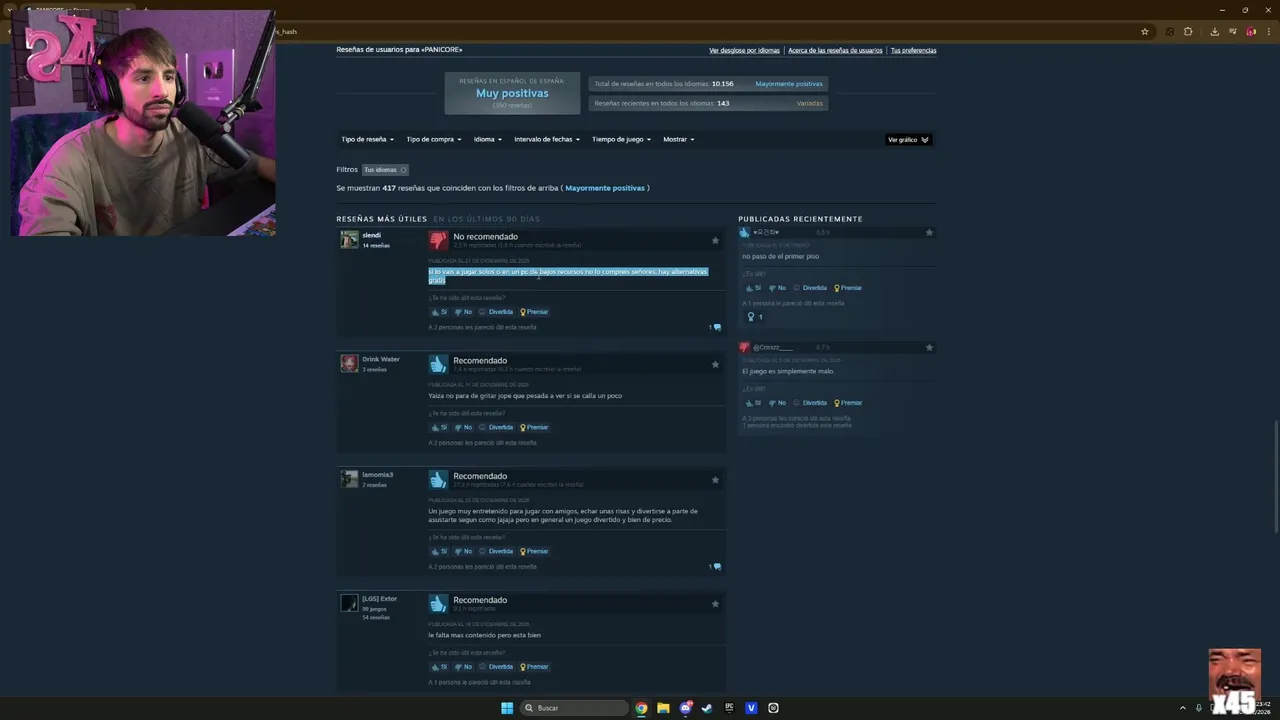This screenshot has height=720, width=1280.
Task: Click the thumbs-up icon on [LGS] Extor's review
Action: tap(438, 604)
